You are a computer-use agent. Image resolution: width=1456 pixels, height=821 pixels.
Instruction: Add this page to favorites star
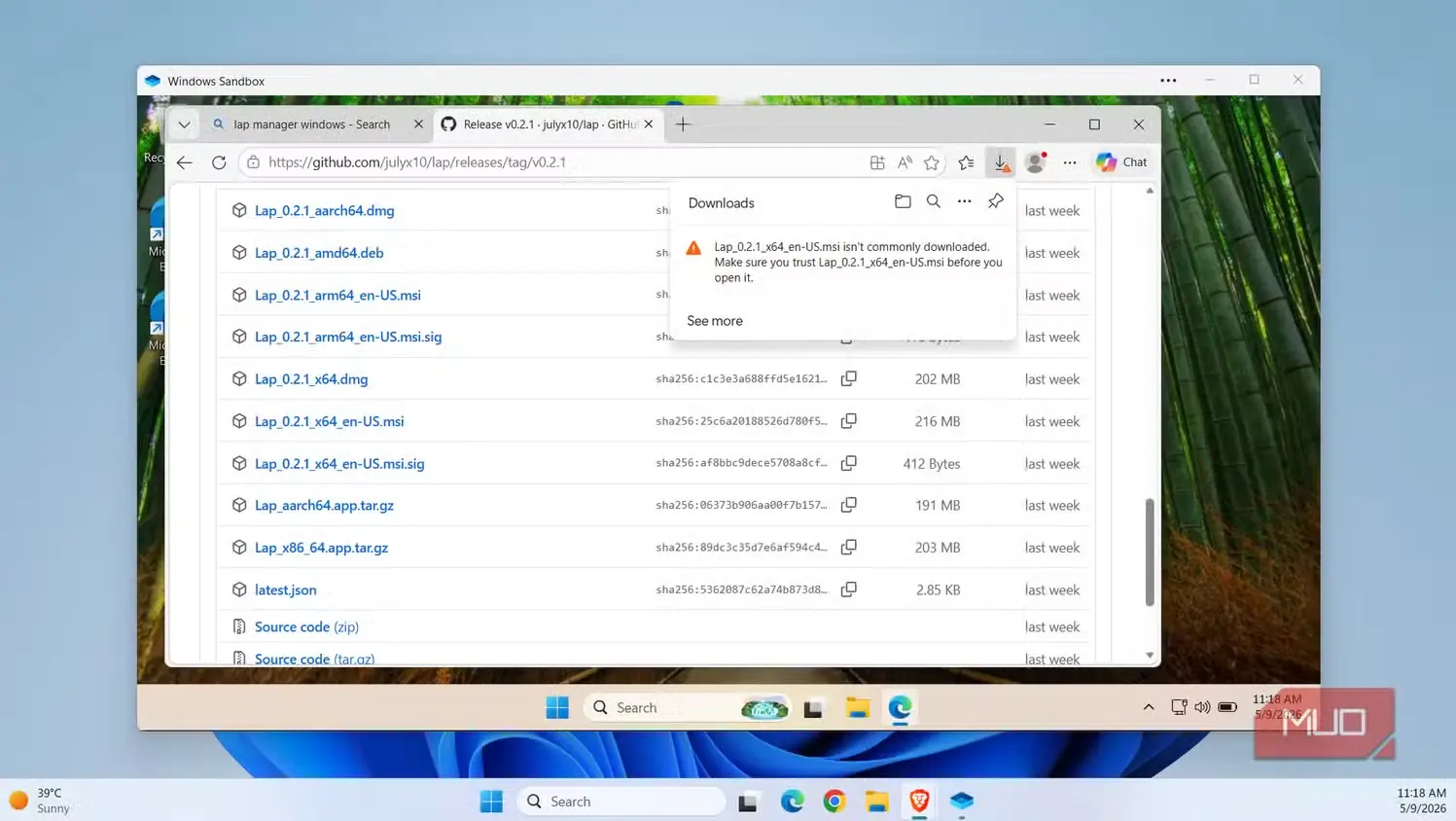pos(932,162)
